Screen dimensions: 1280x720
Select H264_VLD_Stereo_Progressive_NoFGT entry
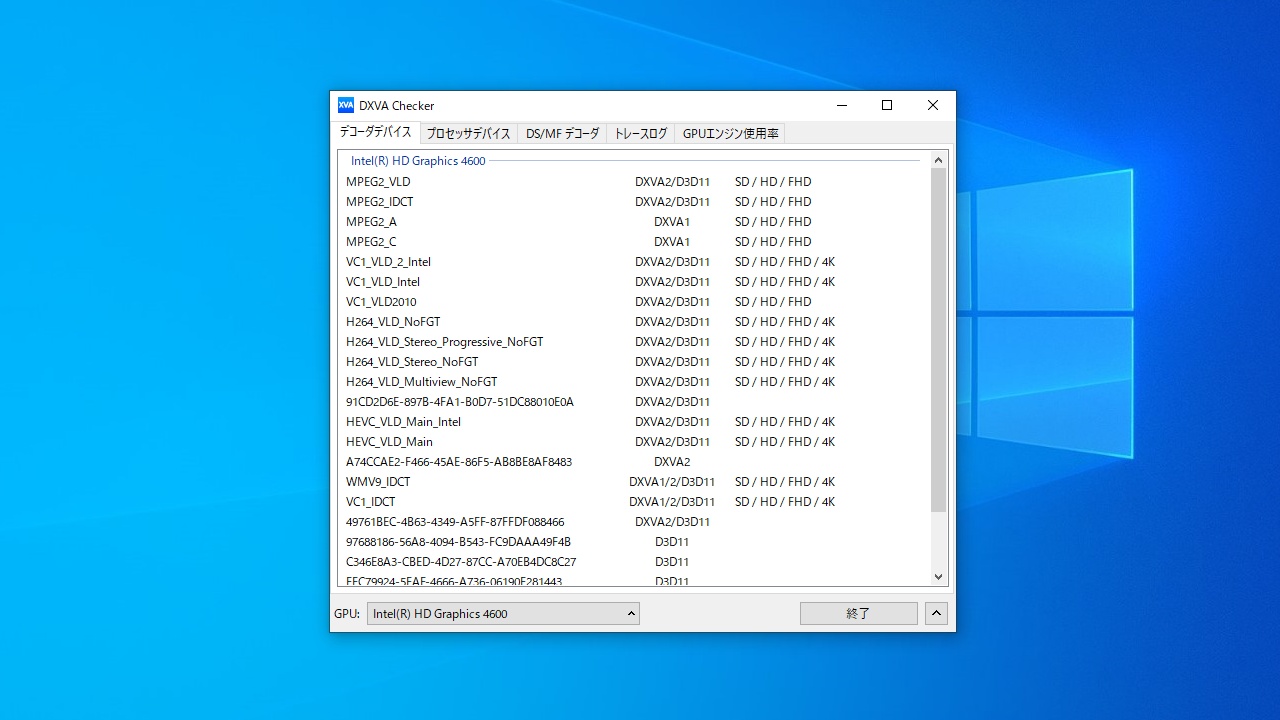point(633,342)
